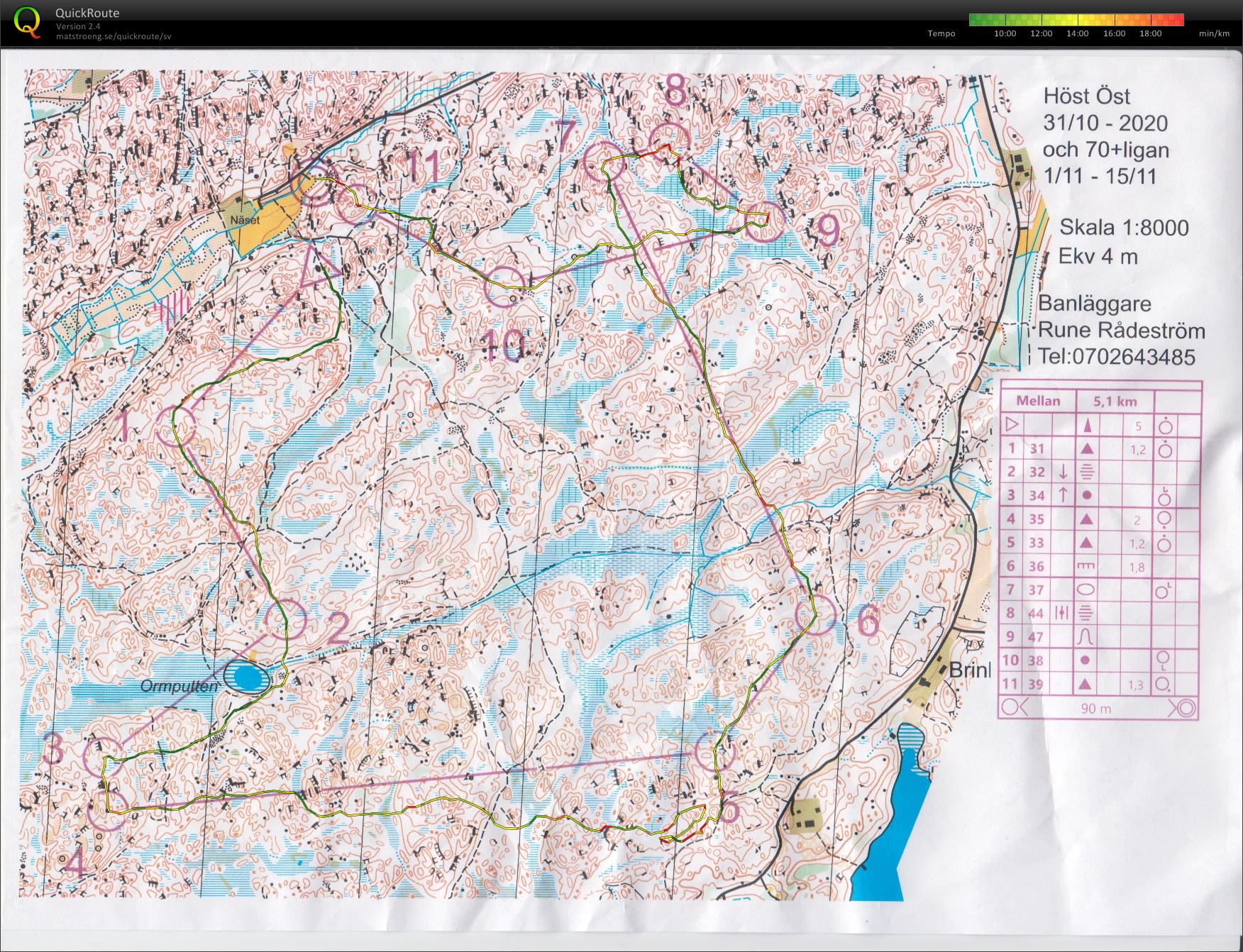The height and width of the screenshot is (952, 1243).
Task: Click the Ormputten pond on the map
Action: (246, 677)
